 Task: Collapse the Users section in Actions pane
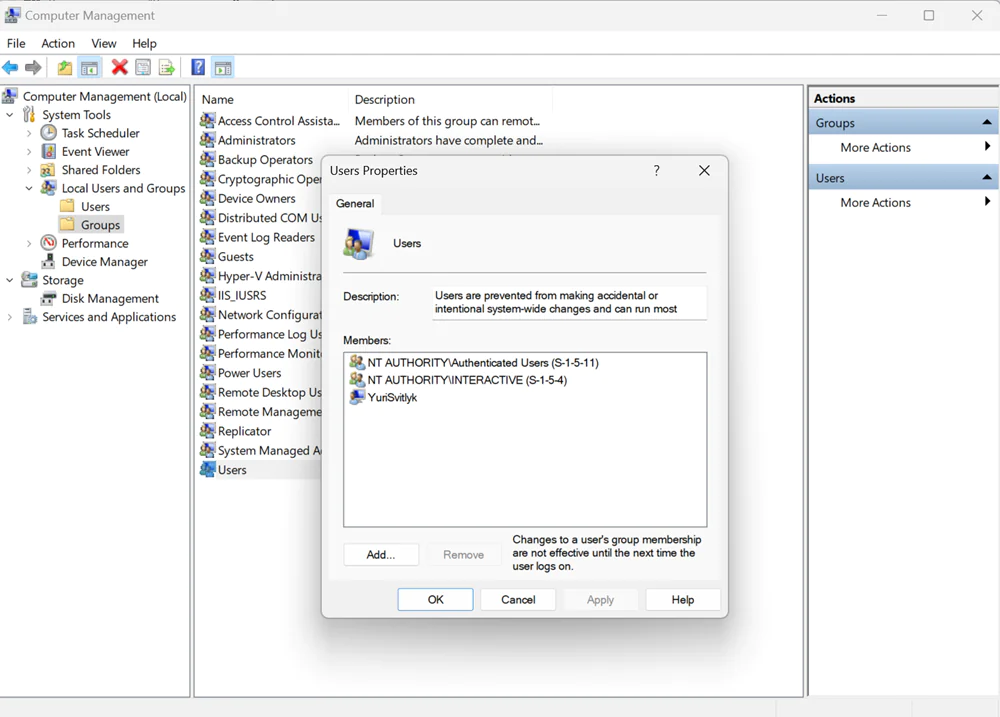coord(987,177)
